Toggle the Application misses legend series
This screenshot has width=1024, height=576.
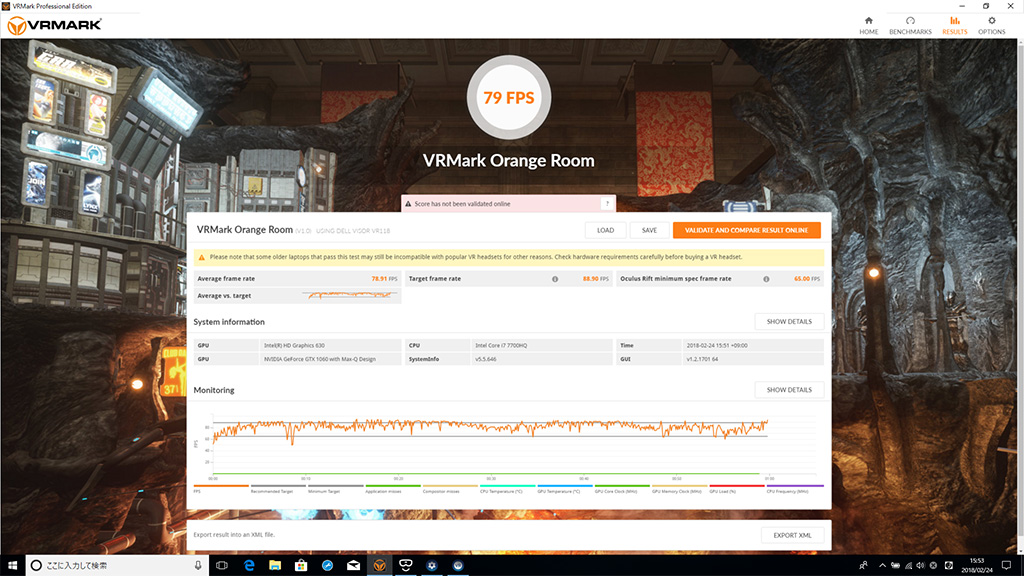click(393, 488)
